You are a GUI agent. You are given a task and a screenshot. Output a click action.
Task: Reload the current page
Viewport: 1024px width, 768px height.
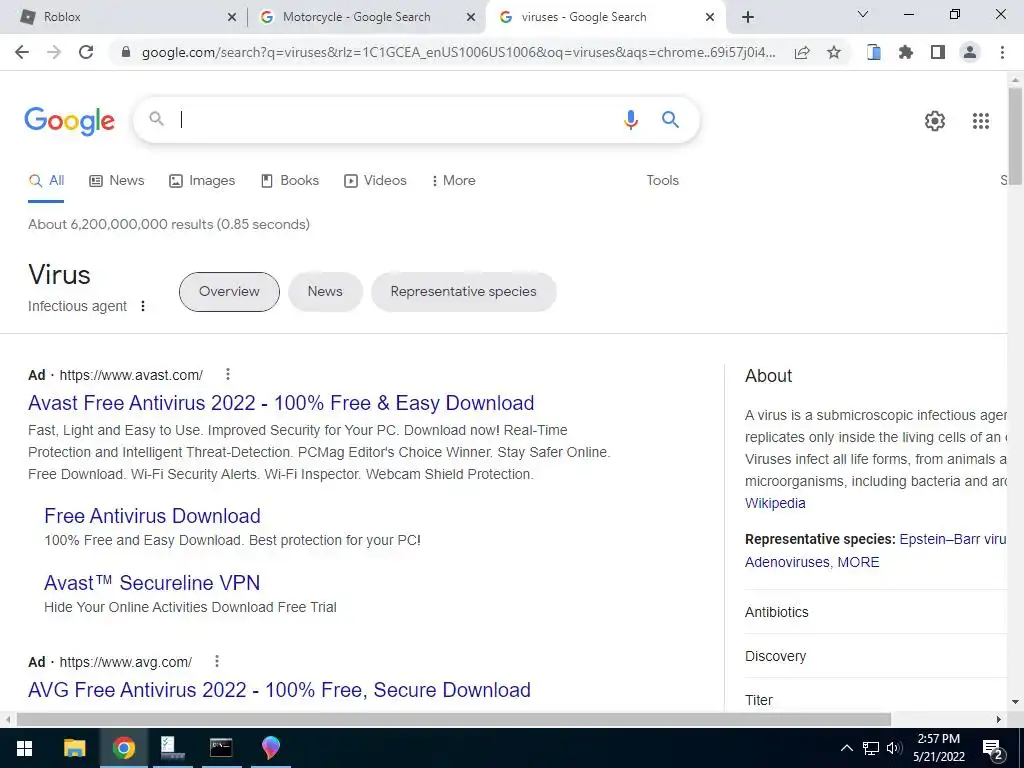pos(86,52)
